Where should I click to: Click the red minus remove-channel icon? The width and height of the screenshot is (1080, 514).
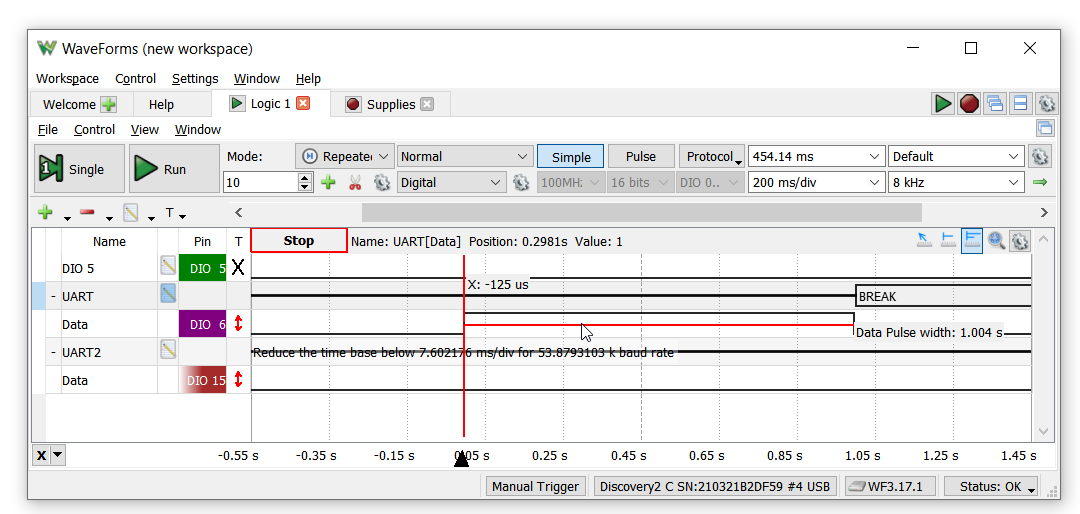click(87, 213)
